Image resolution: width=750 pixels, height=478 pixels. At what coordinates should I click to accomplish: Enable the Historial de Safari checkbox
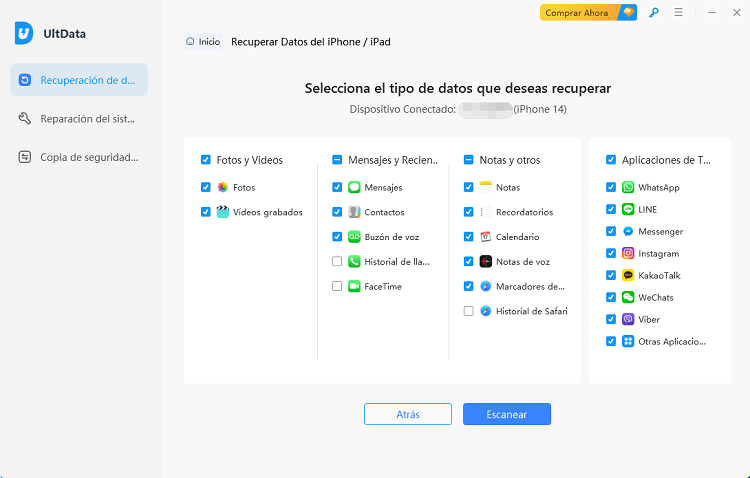469,311
